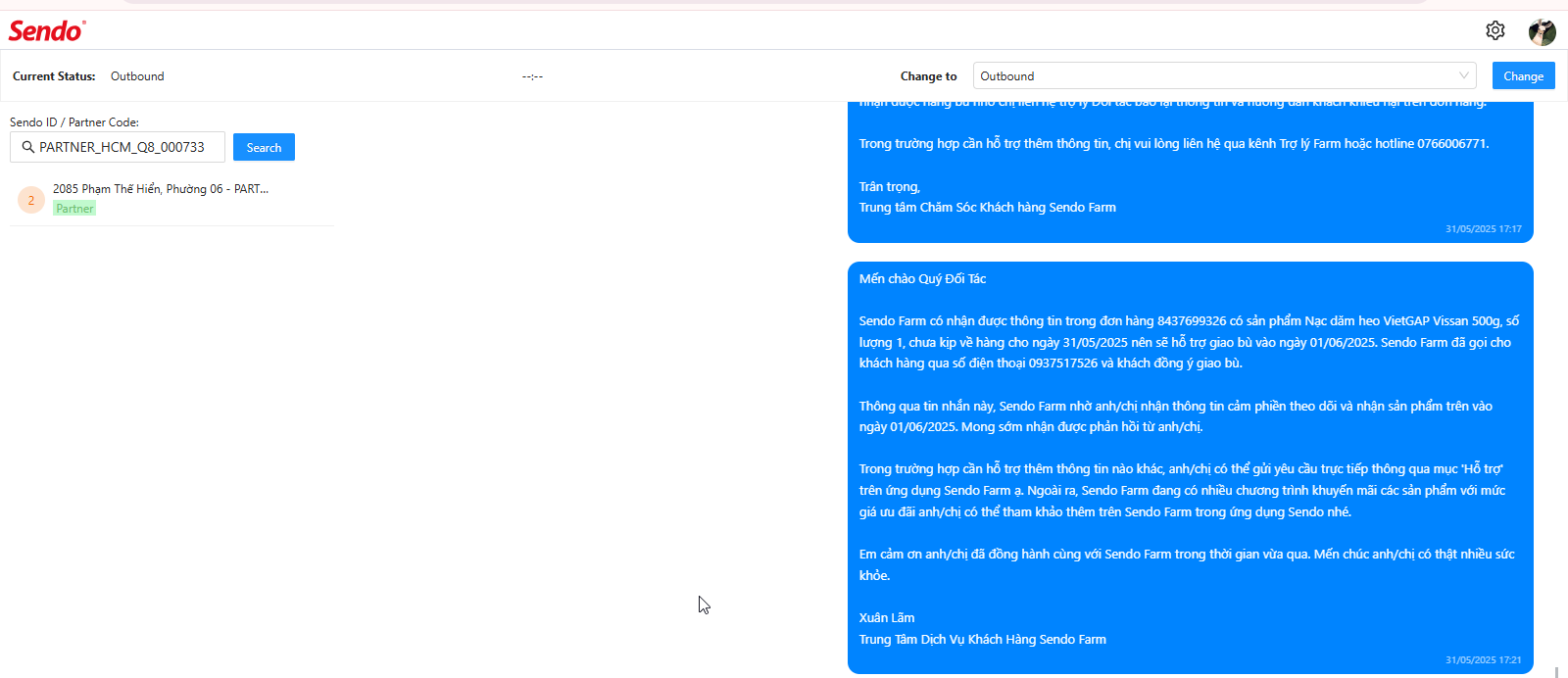Expand the Change to dropdown arrow
1568x678 pixels.
[1463, 75]
